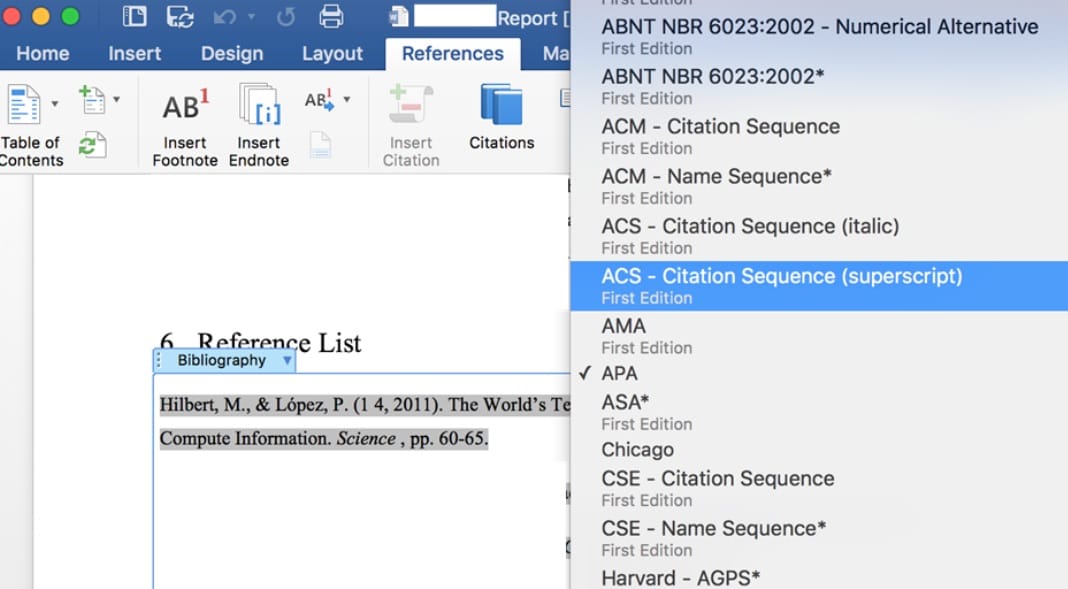Open Next Footnote dropdown arrow
This screenshot has height=589, width=1068.
click(x=347, y=99)
